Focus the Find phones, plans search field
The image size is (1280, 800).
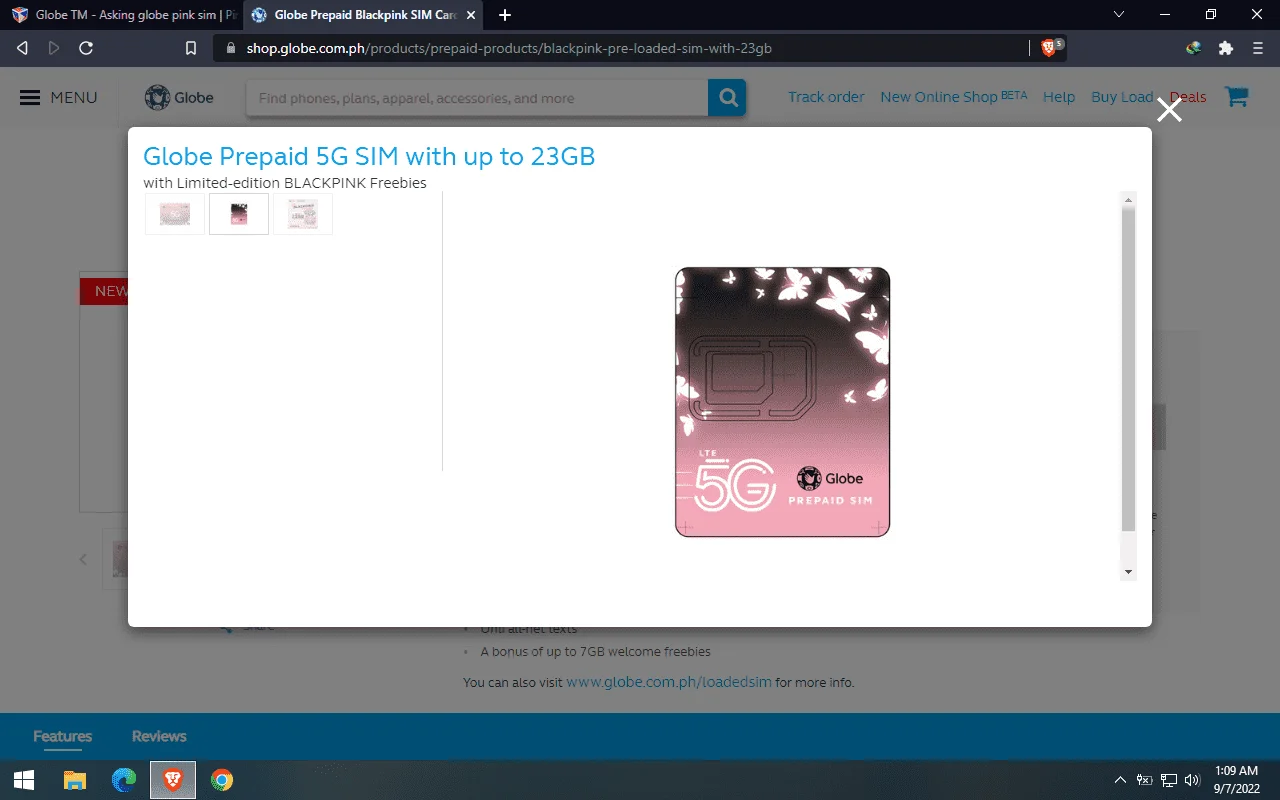477,98
